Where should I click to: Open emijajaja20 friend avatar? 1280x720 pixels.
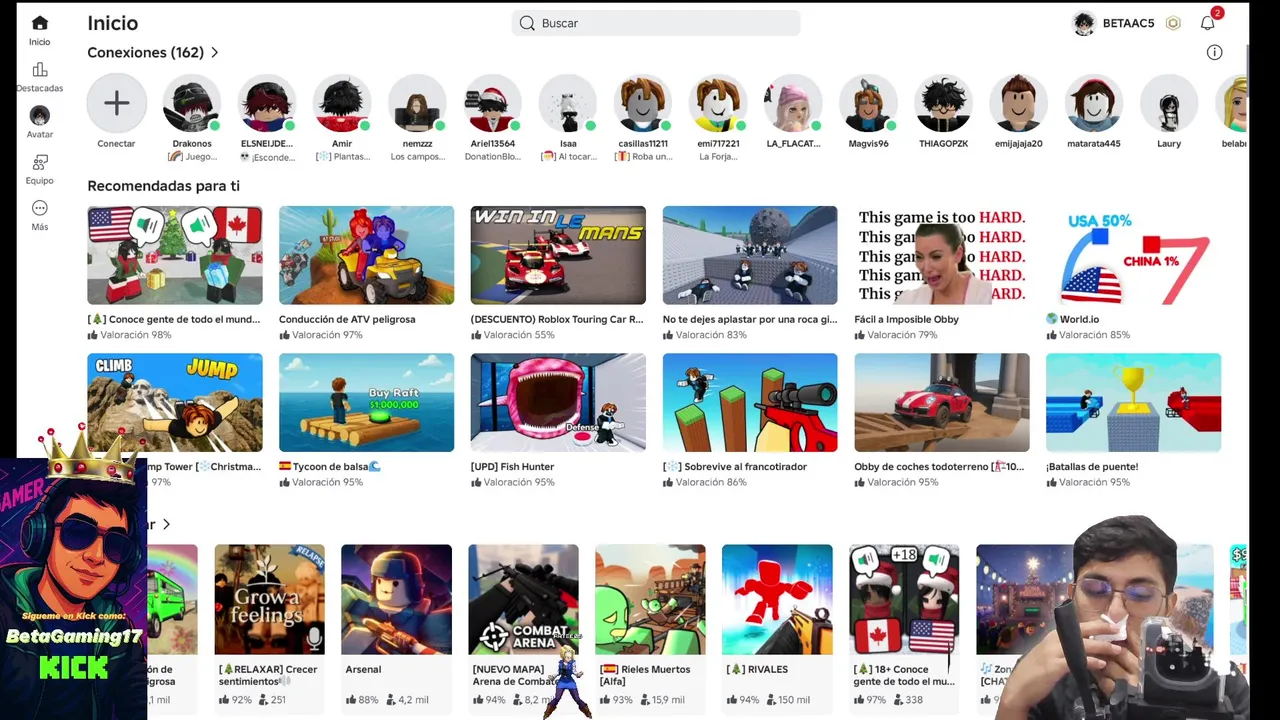pyautogui.click(x=1018, y=103)
